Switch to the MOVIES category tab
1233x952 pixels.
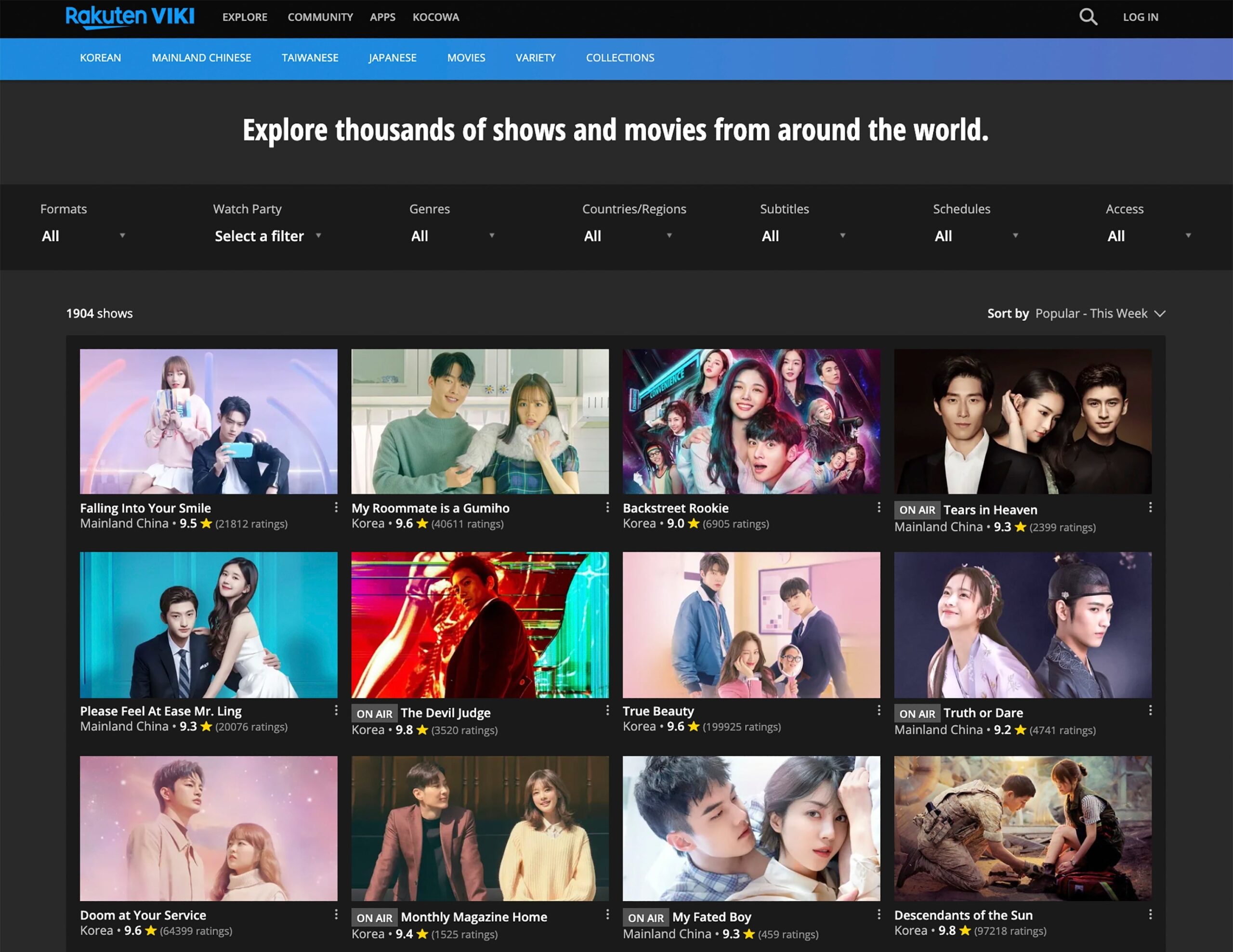click(466, 58)
